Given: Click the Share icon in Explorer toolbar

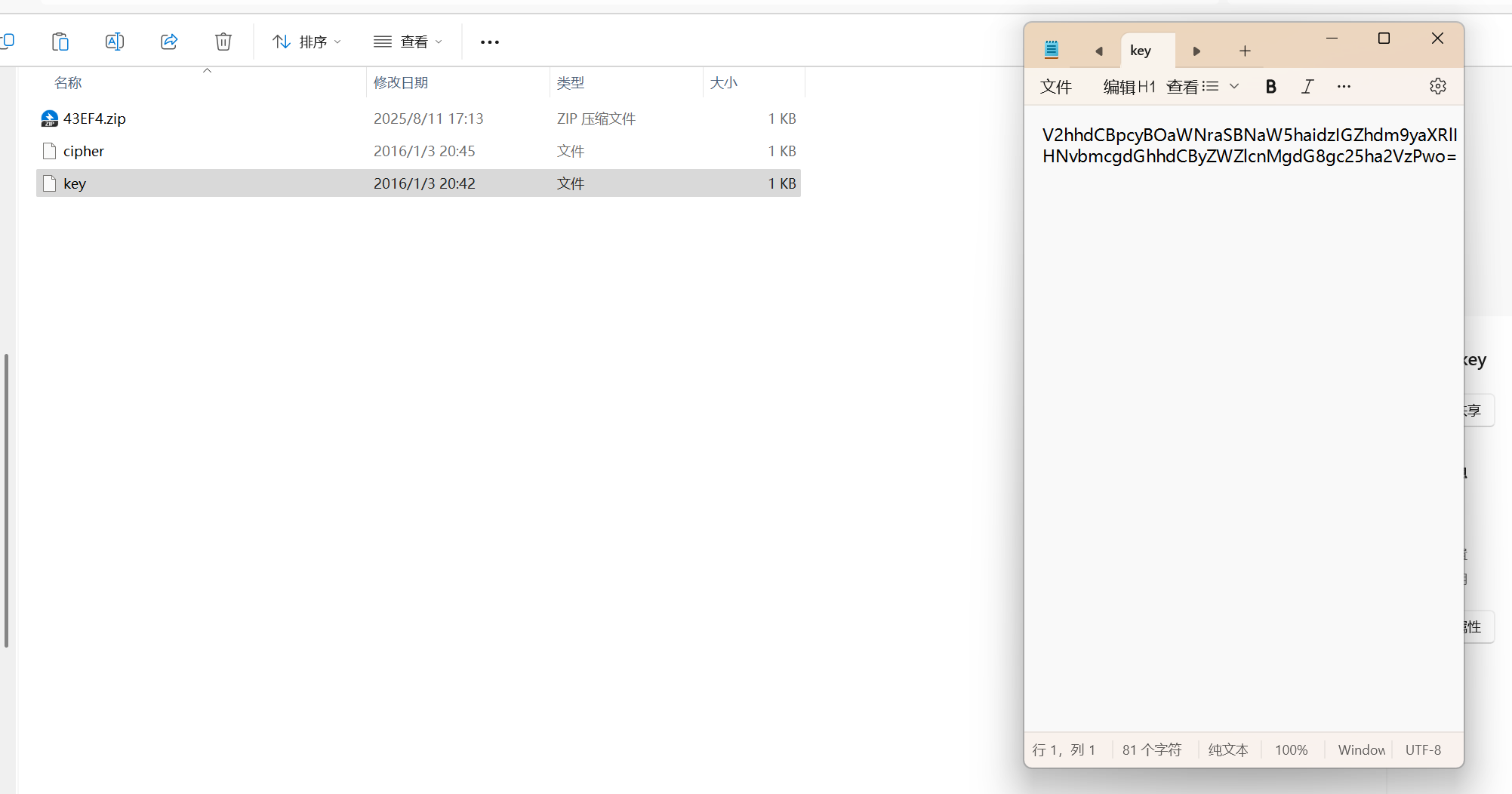Looking at the screenshot, I should [x=169, y=42].
